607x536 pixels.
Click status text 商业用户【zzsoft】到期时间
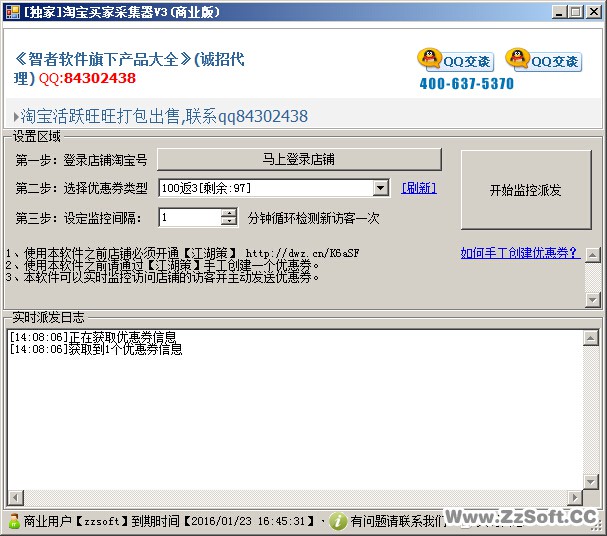click(x=101, y=521)
